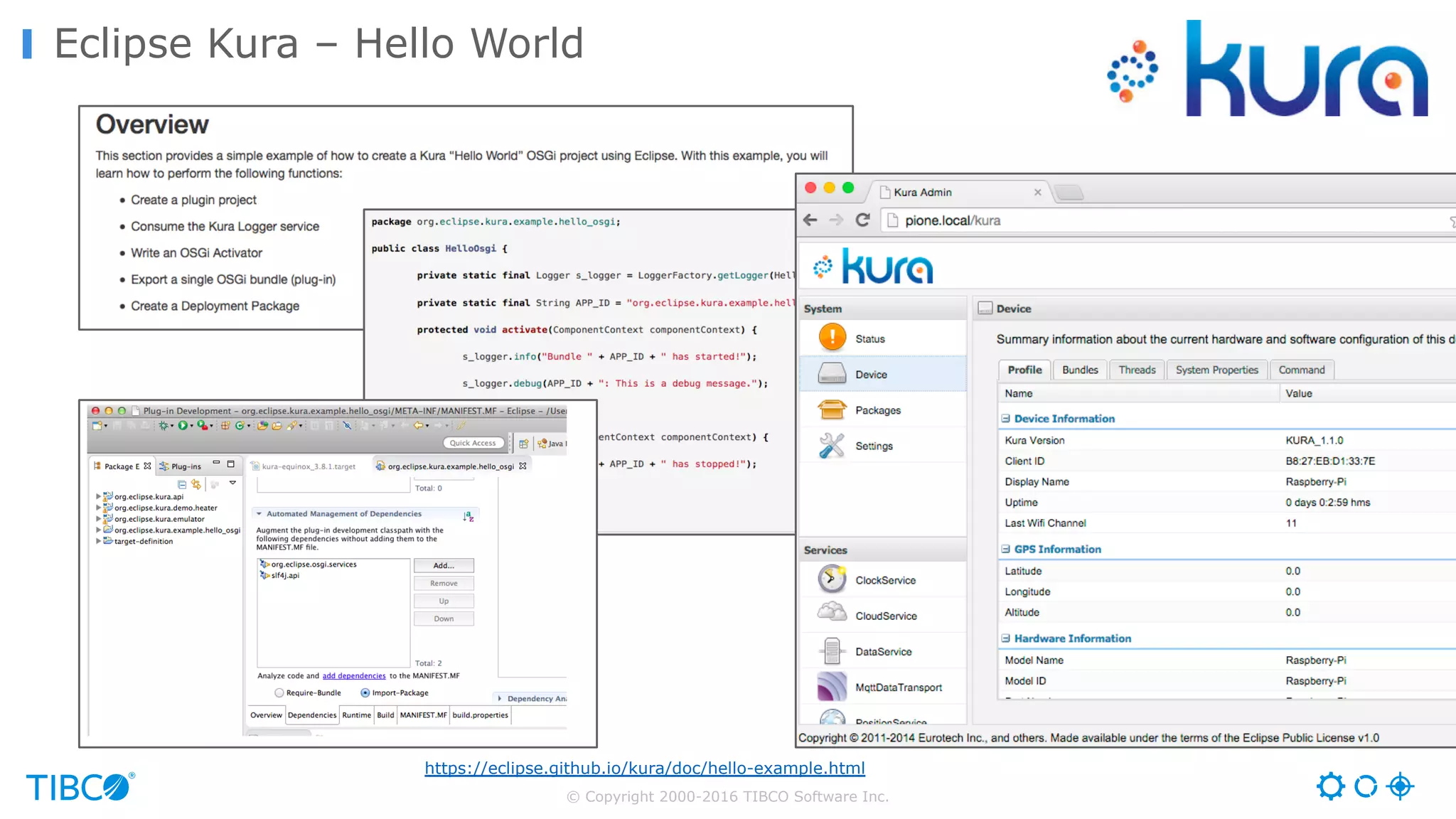Image resolution: width=1456 pixels, height=819 pixels.
Task: Expand the Dependency Analysis section
Action: pos(500,698)
